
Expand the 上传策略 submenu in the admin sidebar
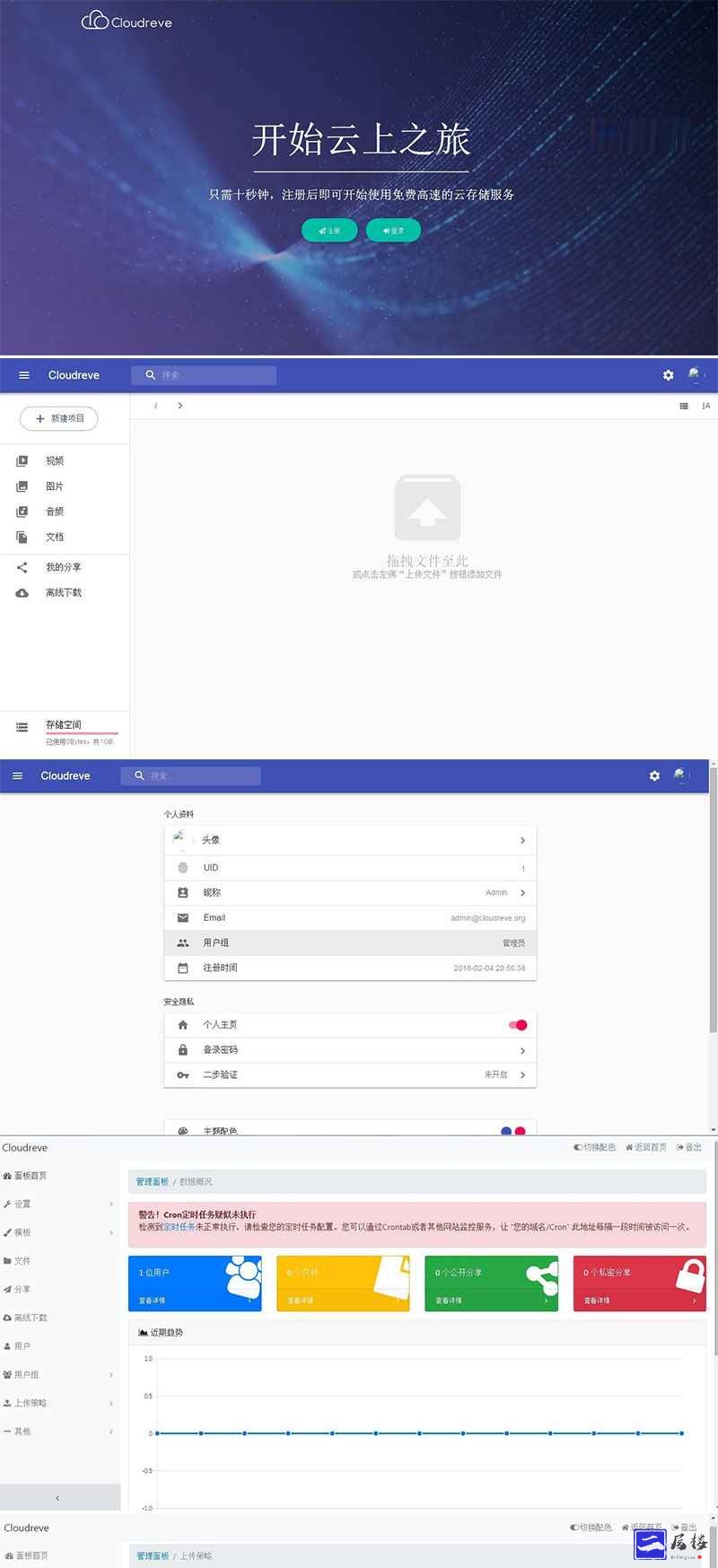point(111,1404)
